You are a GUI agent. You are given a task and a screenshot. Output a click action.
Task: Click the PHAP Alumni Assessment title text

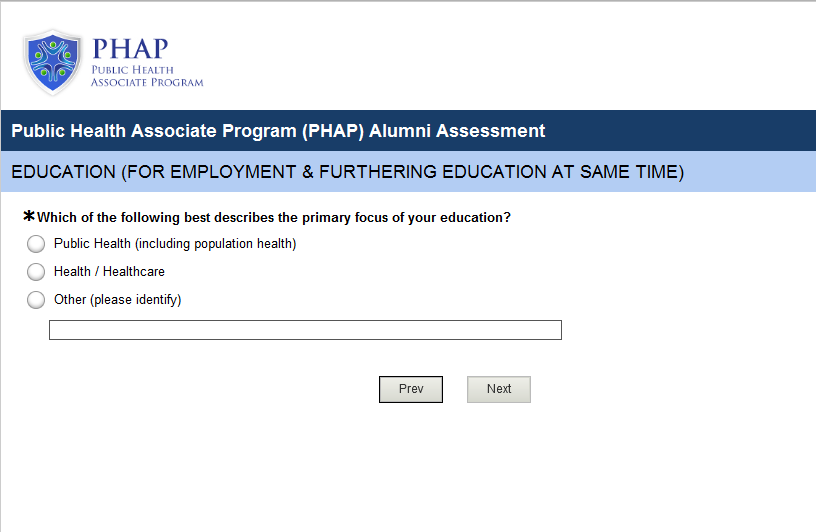point(278,131)
